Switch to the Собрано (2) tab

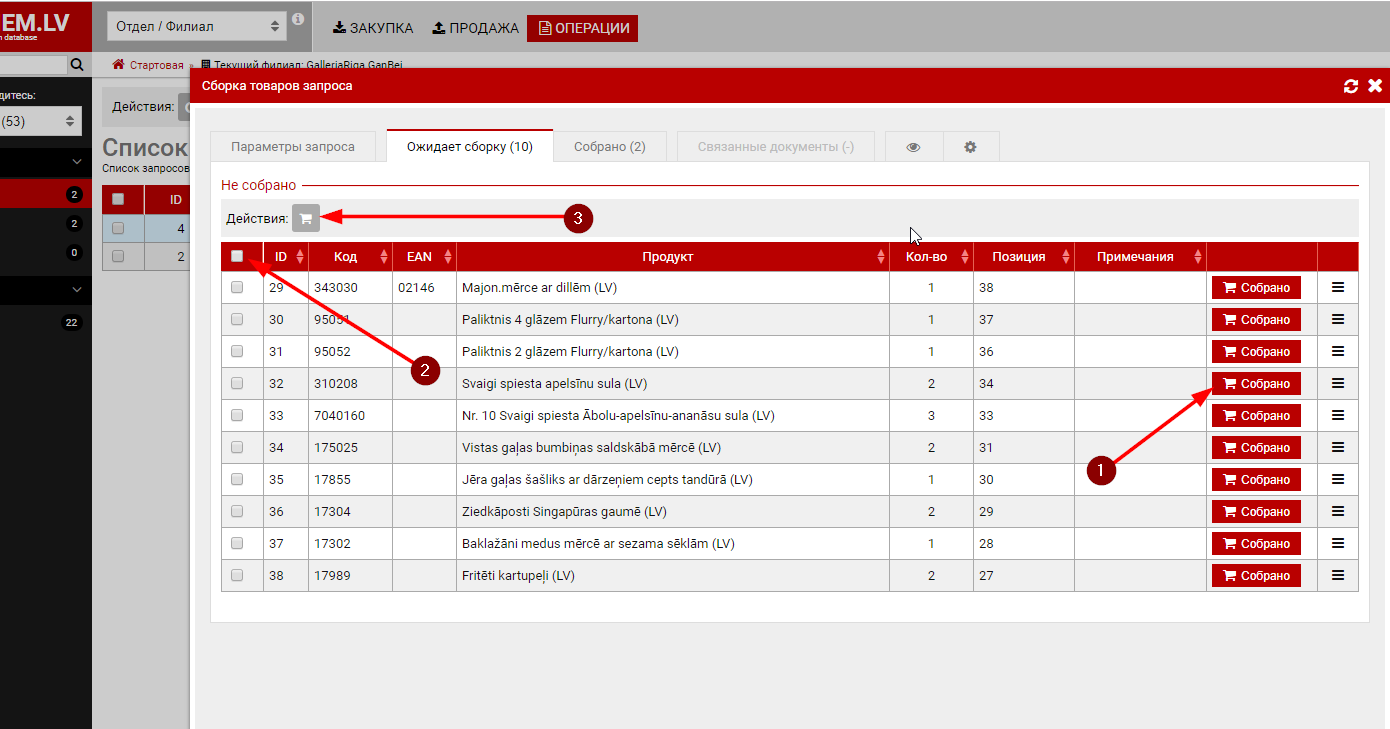point(609,147)
